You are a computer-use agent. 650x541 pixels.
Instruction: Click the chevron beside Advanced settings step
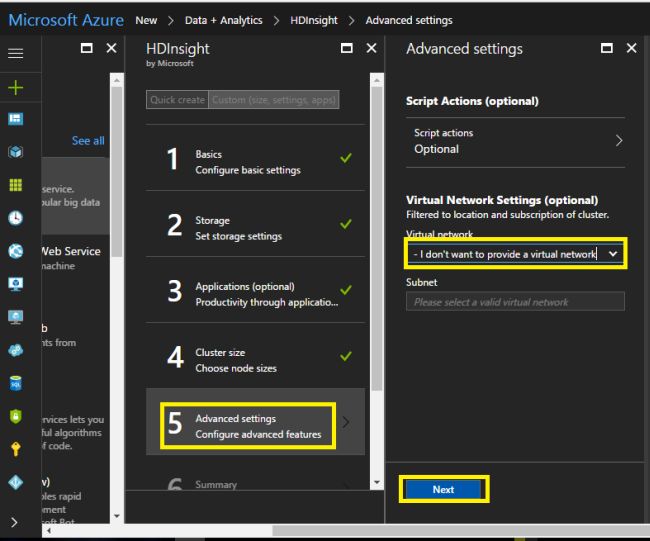(x=346, y=422)
